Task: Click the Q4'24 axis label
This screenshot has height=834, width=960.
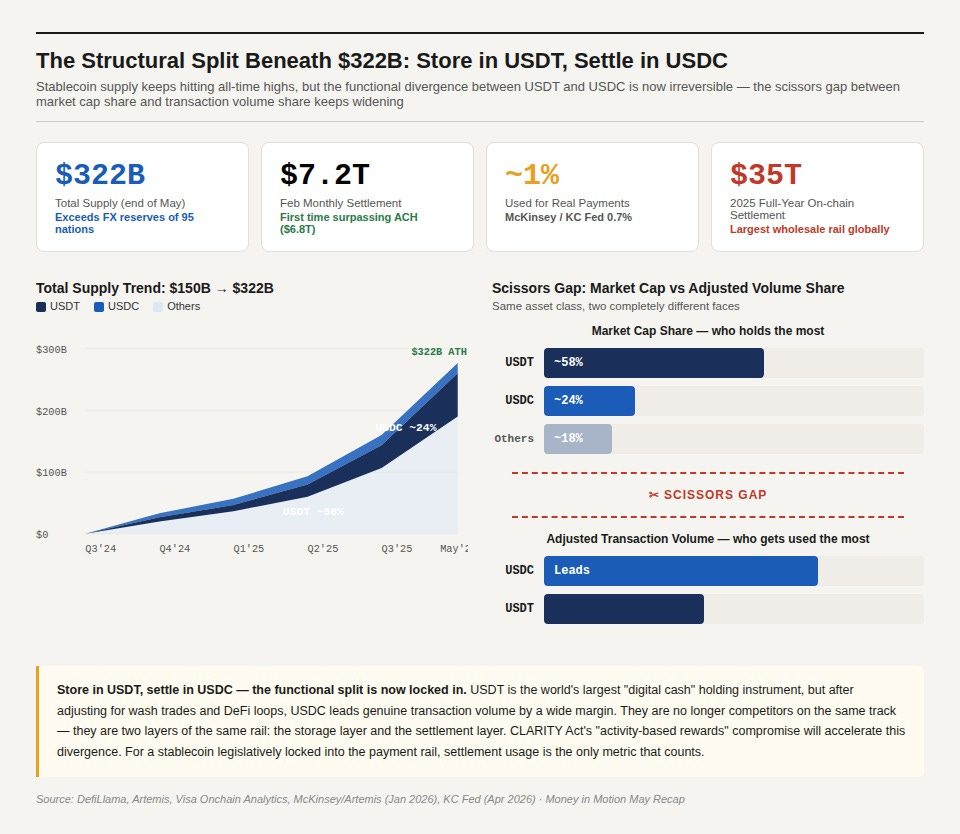Action: tap(174, 549)
